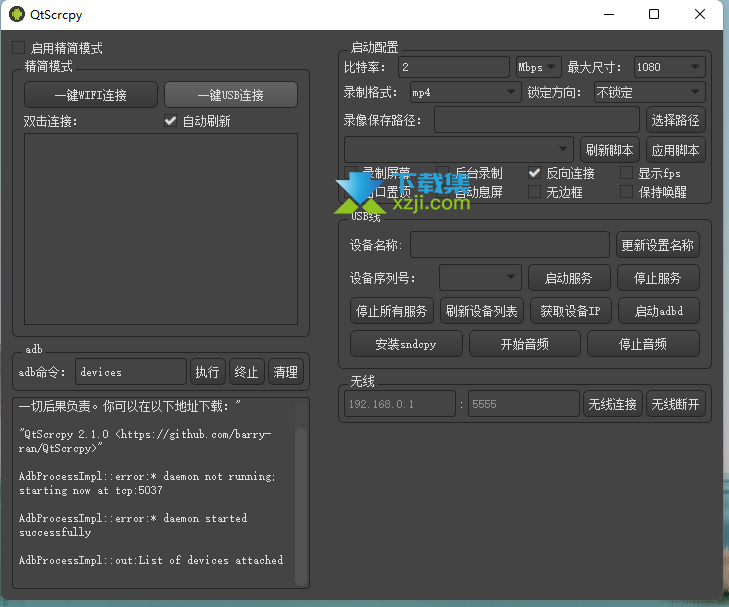729x607 pixels.
Task: Click the 启动服务 button
Action: click(x=569, y=277)
